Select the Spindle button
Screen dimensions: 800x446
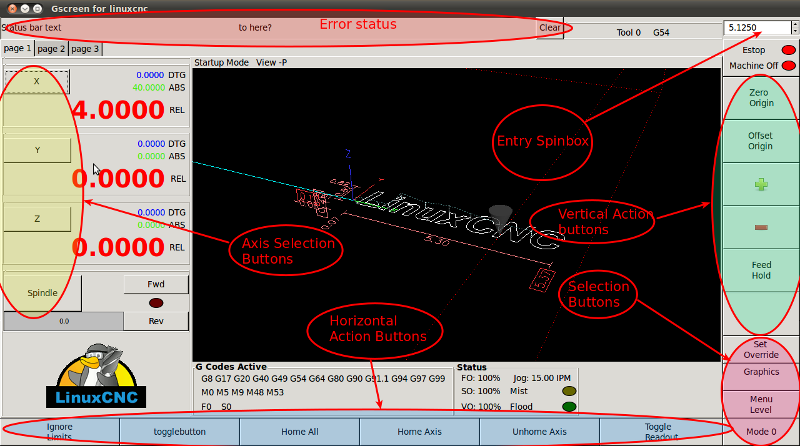click(42, 293)
